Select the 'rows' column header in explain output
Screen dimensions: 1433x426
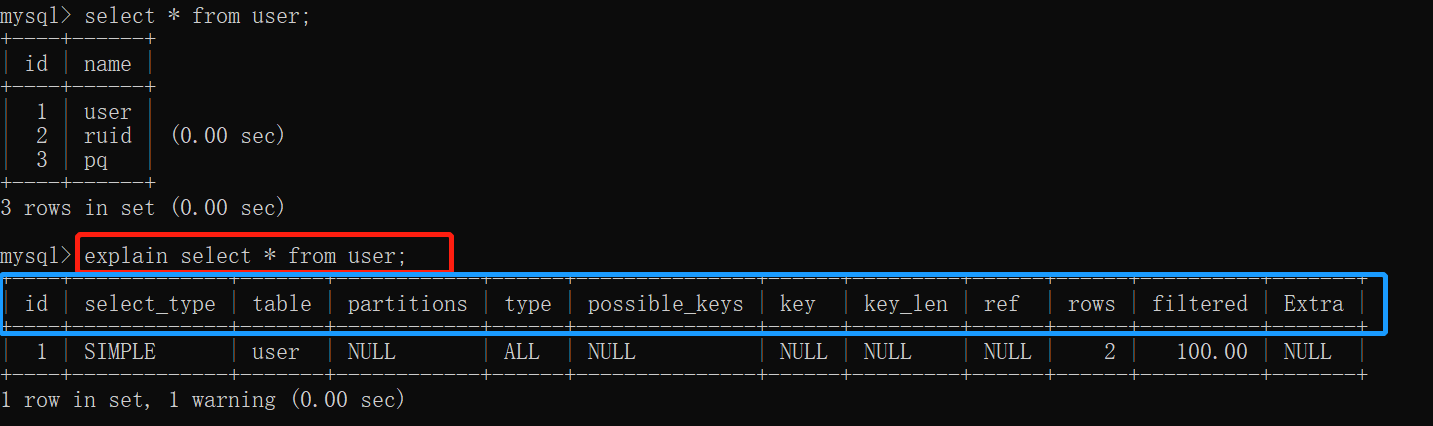click(1091, 304)
